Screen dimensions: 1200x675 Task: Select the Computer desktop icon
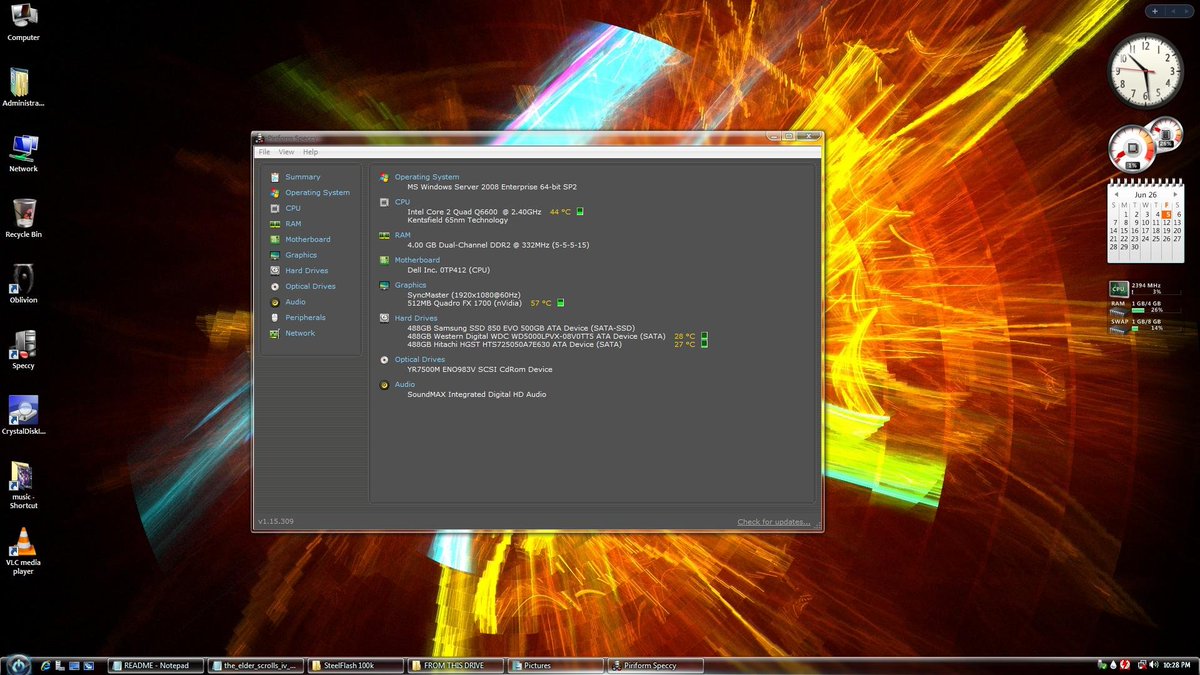[x=23, y=23]
